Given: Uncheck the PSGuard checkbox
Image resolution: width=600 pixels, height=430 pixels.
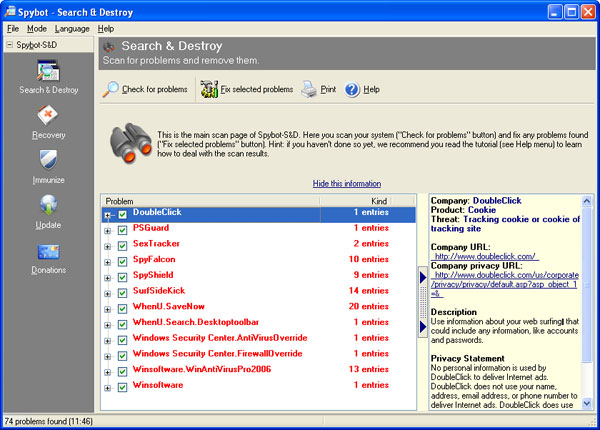Looking at the screenshot, I should (122, 230).
